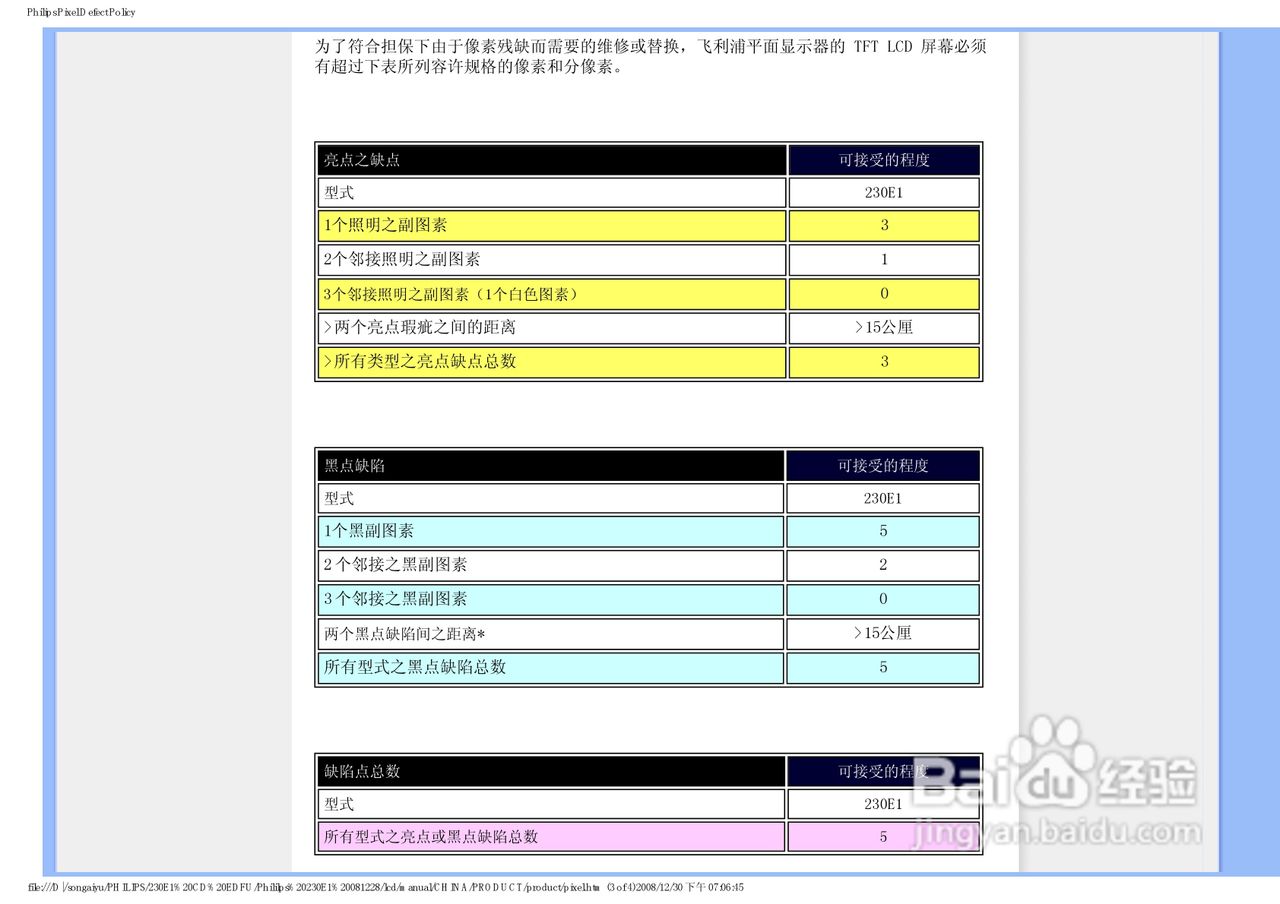Click the paragraph line starting '为了符合担保下'

650,47
